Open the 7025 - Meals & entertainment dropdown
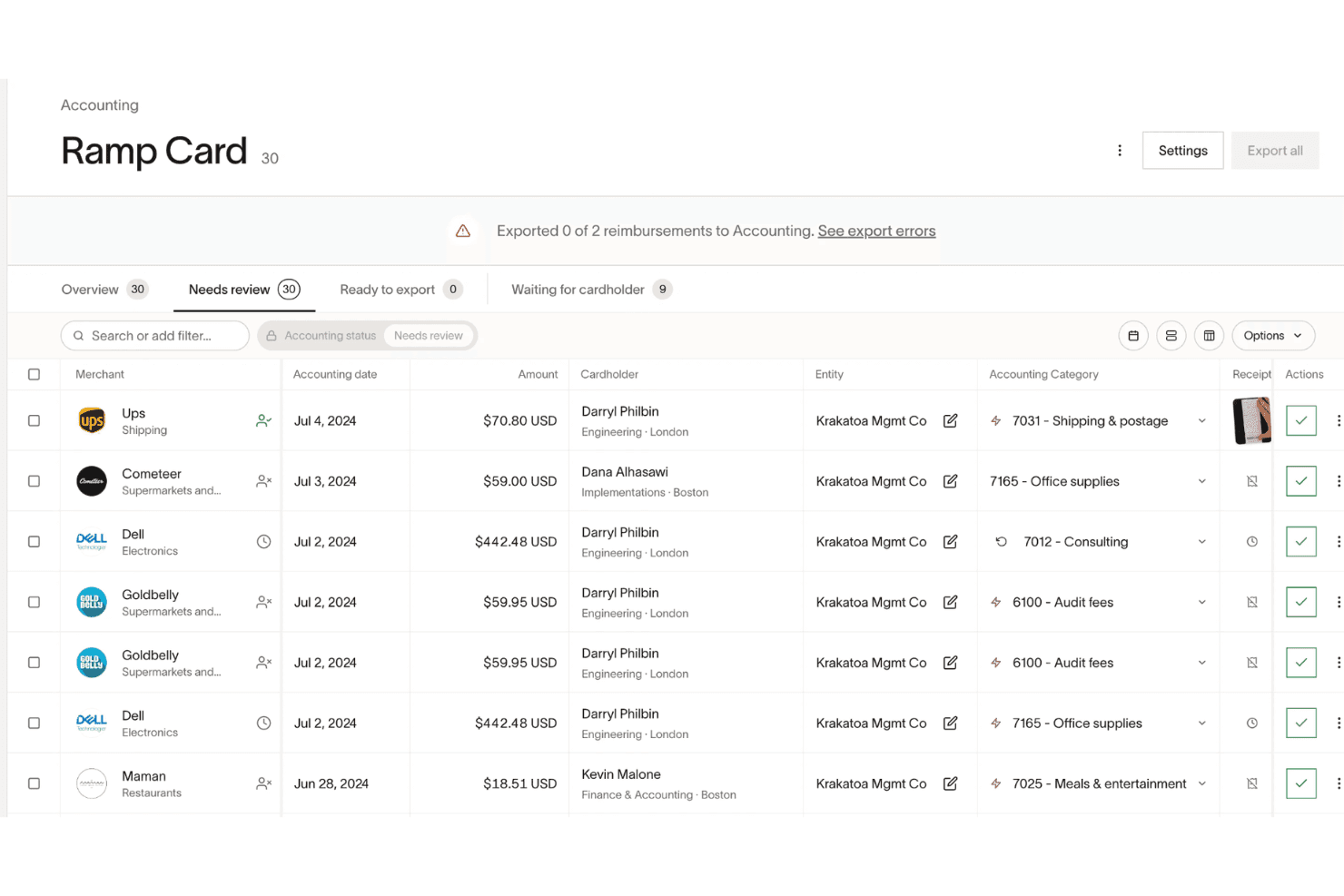Screen dimensions: 1344x896 (x=1202, y=783)
